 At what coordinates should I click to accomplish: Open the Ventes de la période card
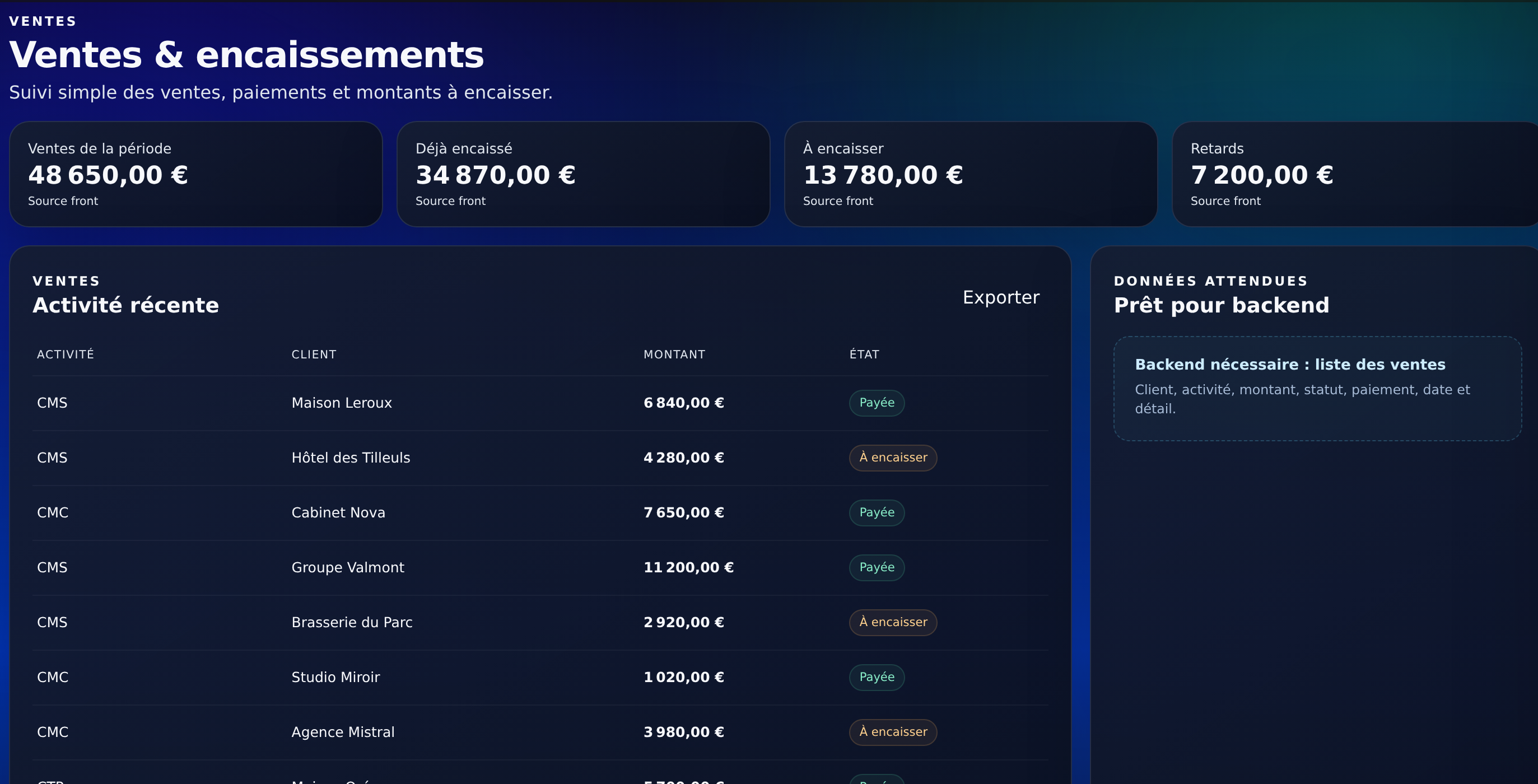[x=196, y=174]
